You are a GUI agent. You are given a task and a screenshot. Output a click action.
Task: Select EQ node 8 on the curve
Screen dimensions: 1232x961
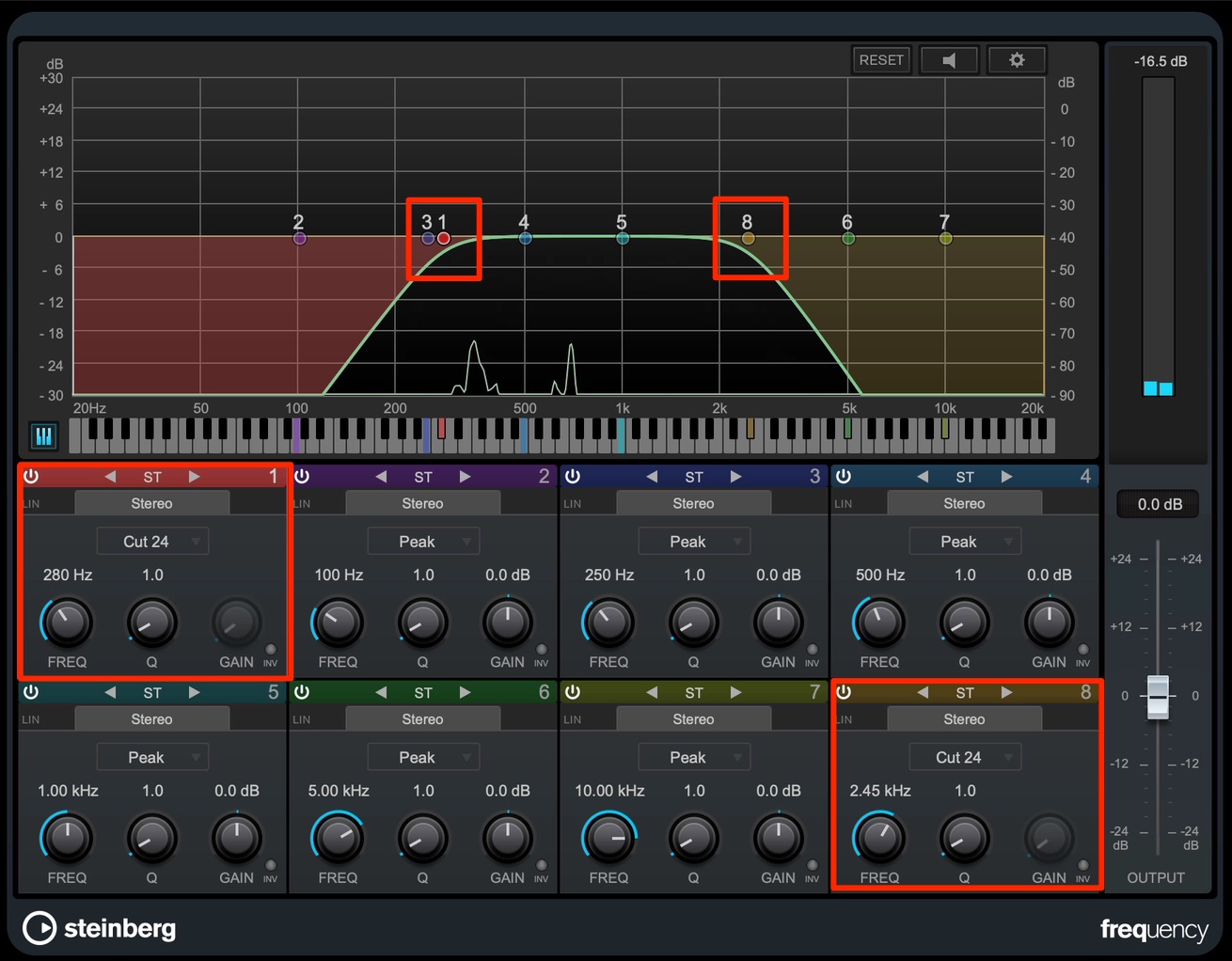coord(748,239)
